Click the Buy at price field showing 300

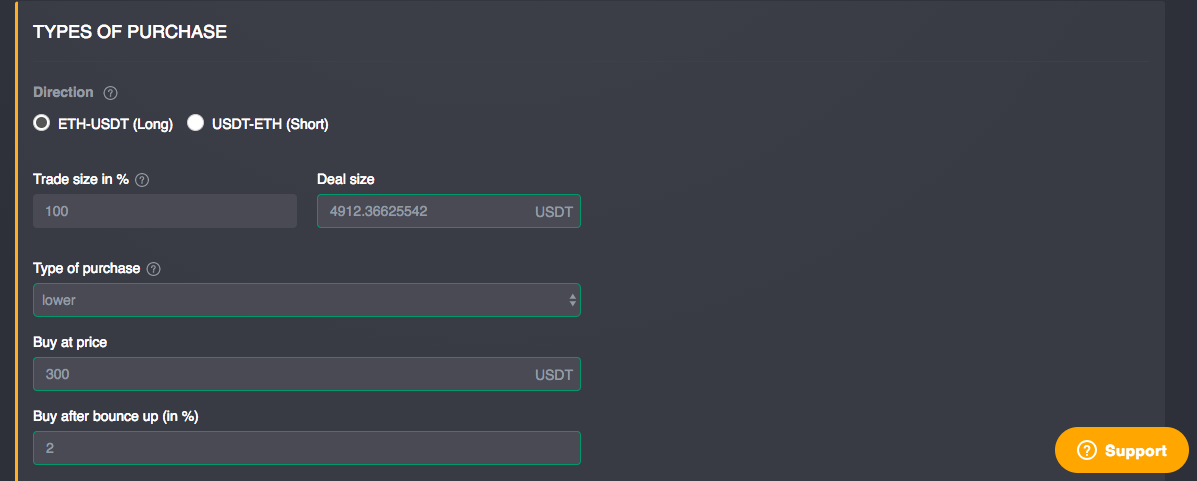click(307, 374)
